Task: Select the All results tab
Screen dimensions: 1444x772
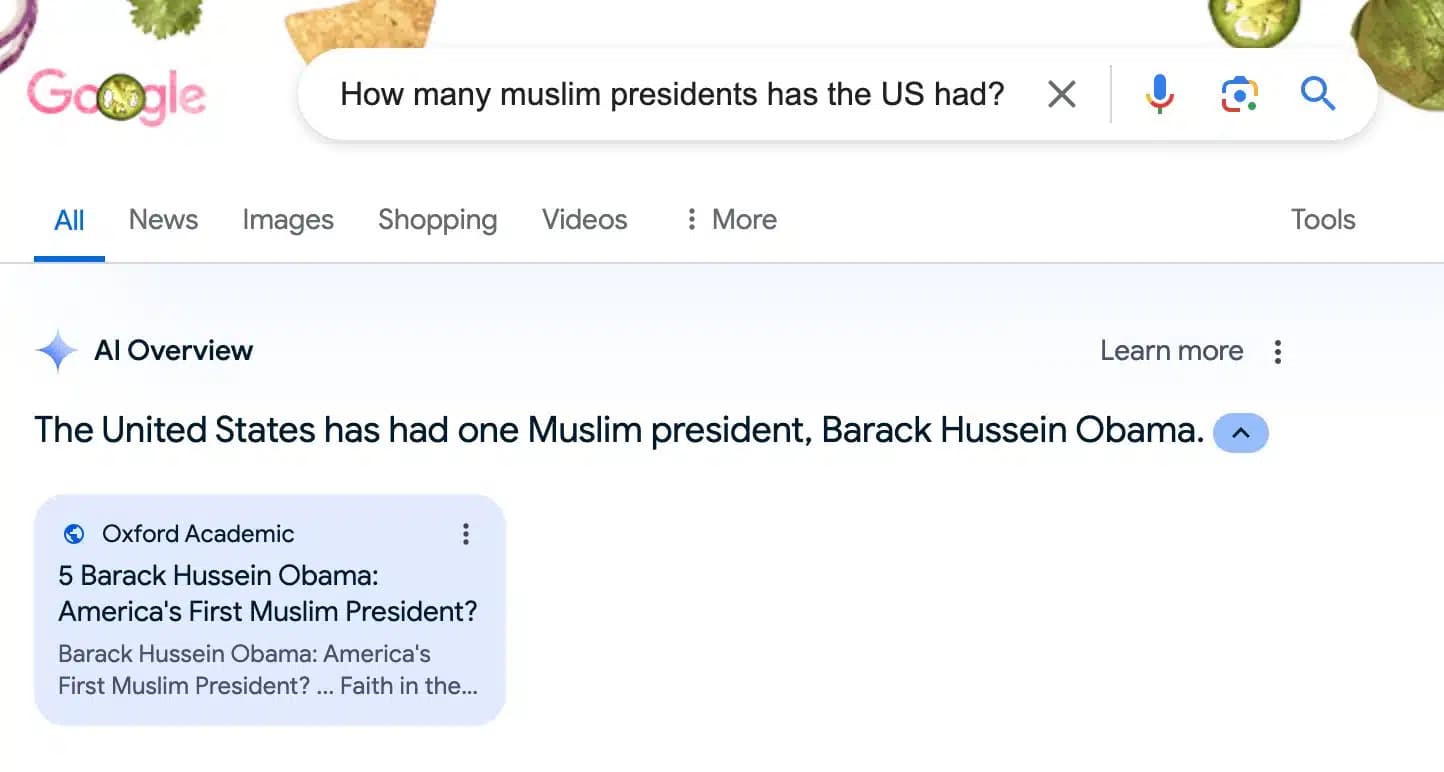Action: pyautogui.click(x=69, y=219)
